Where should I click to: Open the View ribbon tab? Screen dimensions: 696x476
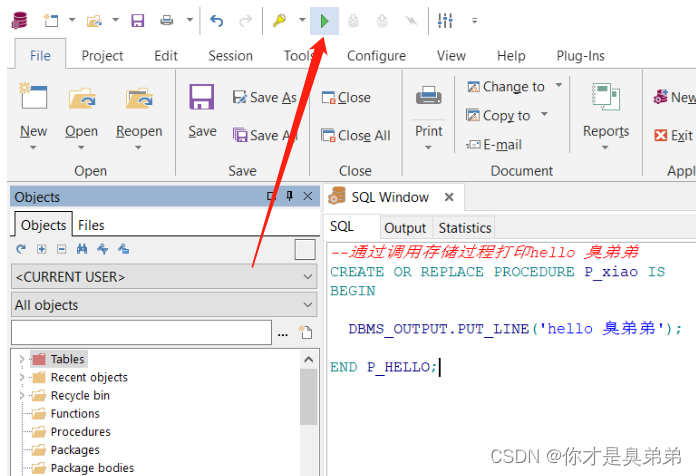451,56
